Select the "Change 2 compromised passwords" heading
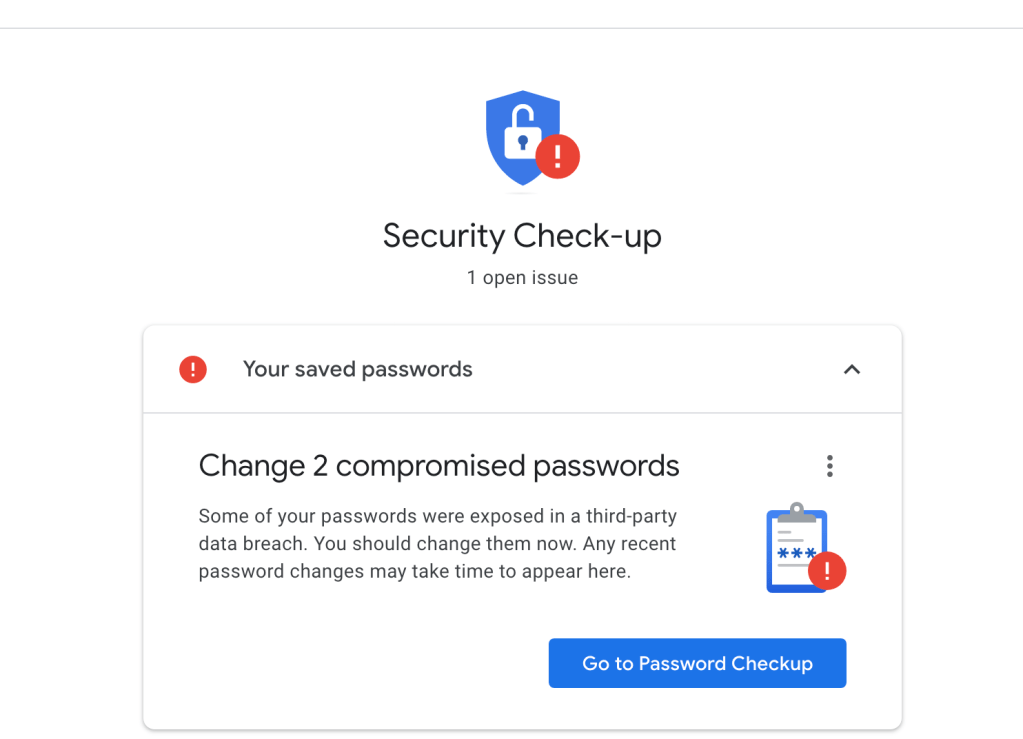 [x=439, y=466]
